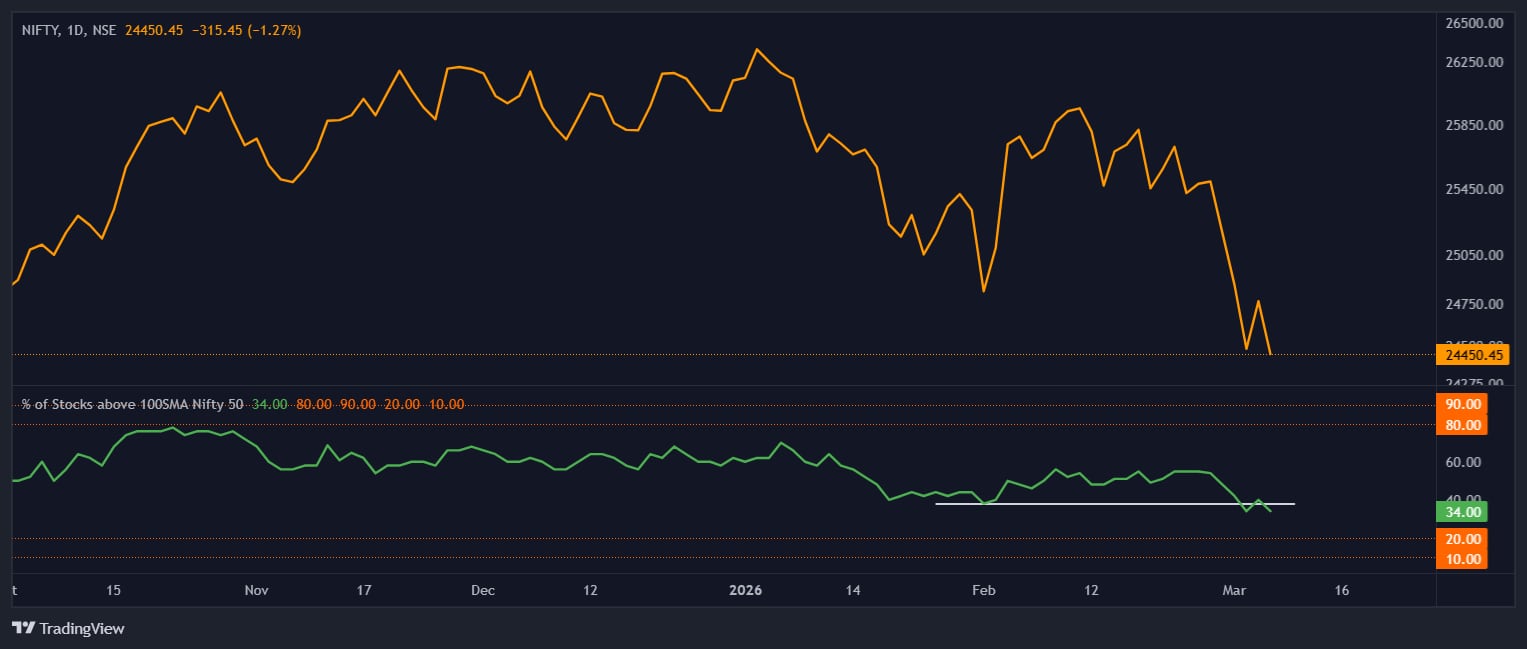Click the 26500.00 price axis label

(x=1475, y=22)
